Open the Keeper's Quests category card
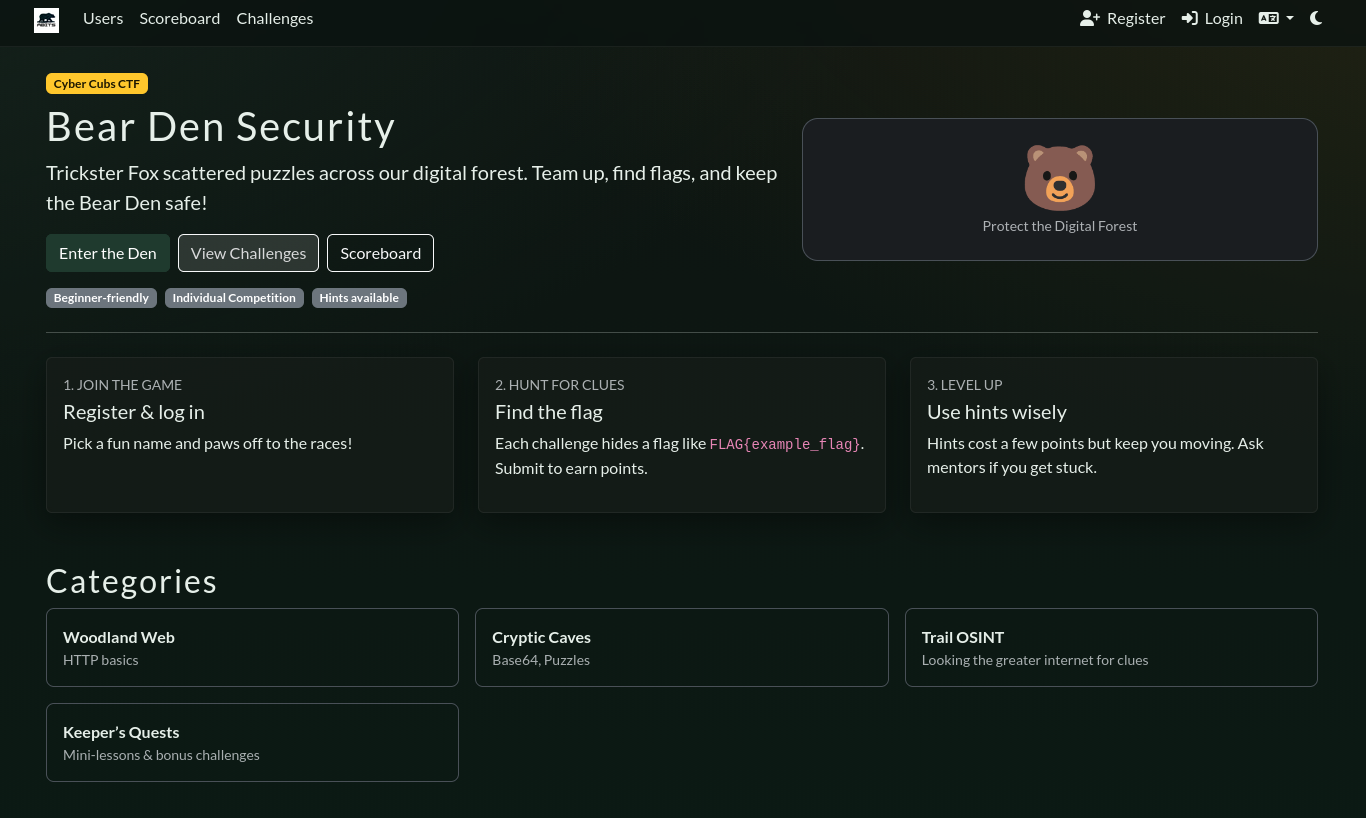Image resolution: width=1366 pixels, height=818 pixels. pos(252,742)
